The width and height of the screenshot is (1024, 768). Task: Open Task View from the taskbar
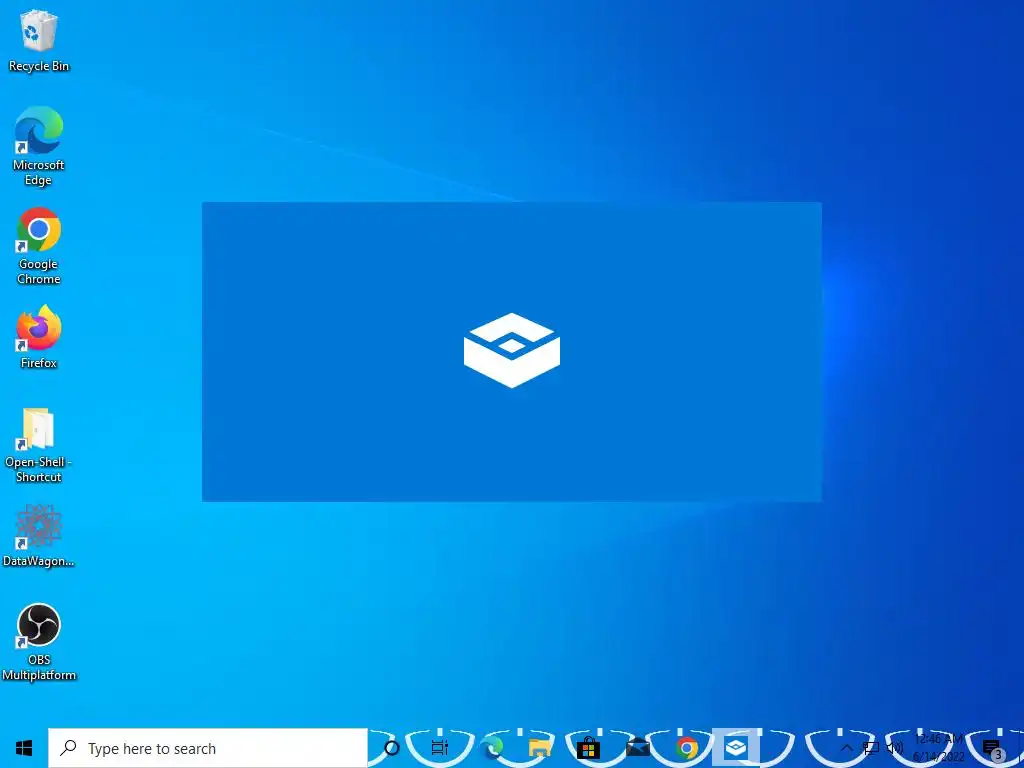pos(440,748)
